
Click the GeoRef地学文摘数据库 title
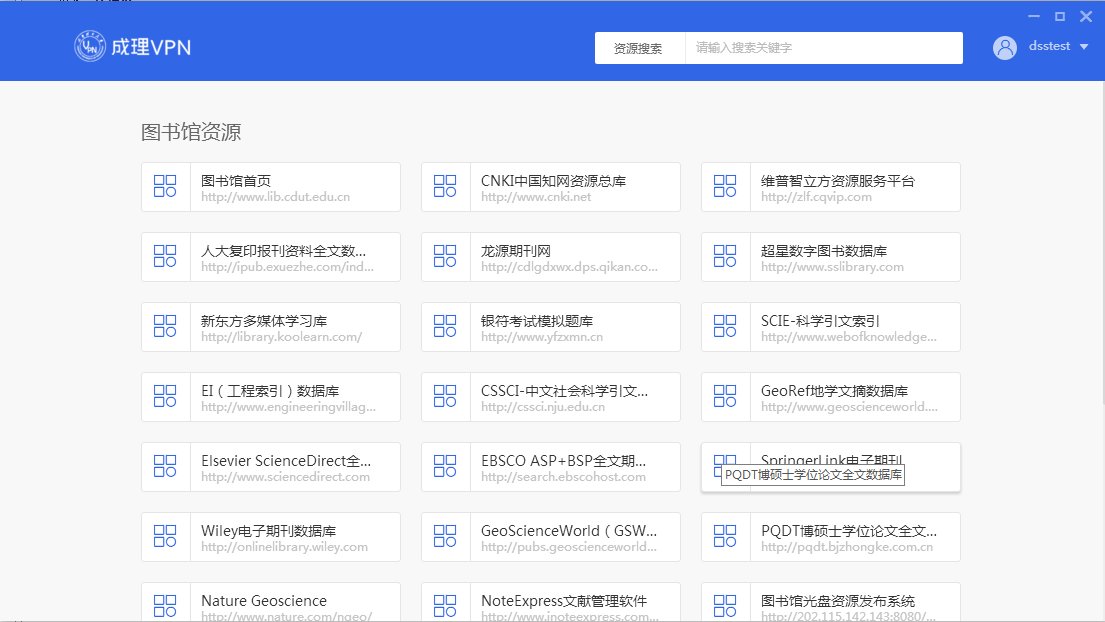834,390
